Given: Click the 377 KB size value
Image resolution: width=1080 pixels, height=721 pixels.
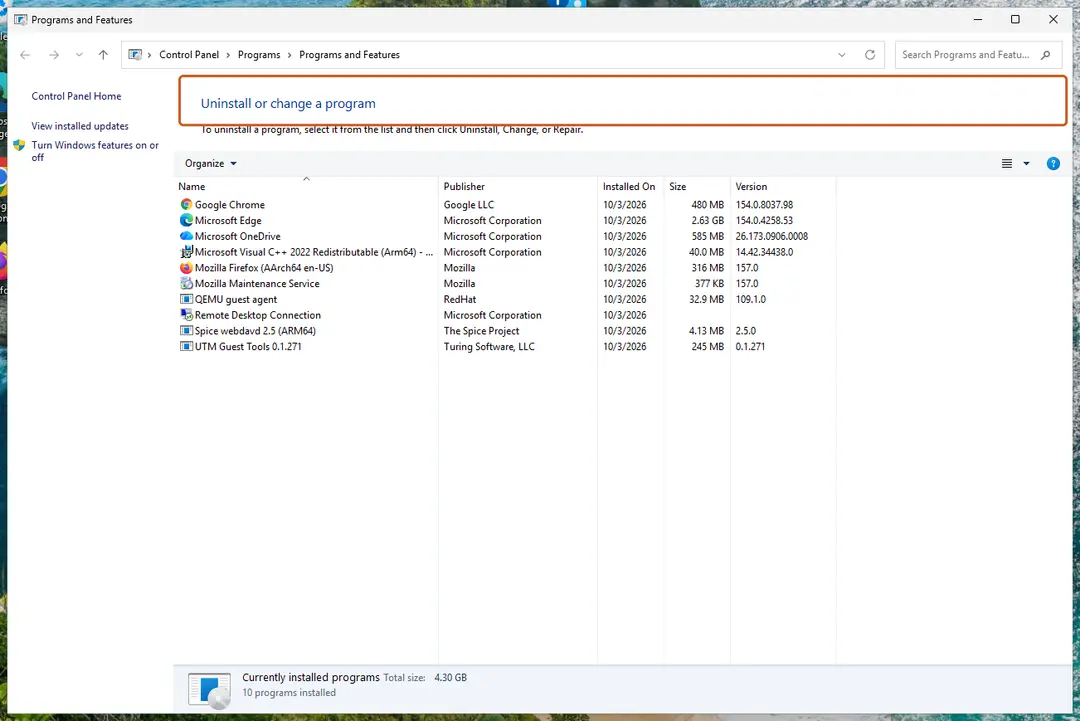Looking at the screenshot, I should [x=709, y=284].
